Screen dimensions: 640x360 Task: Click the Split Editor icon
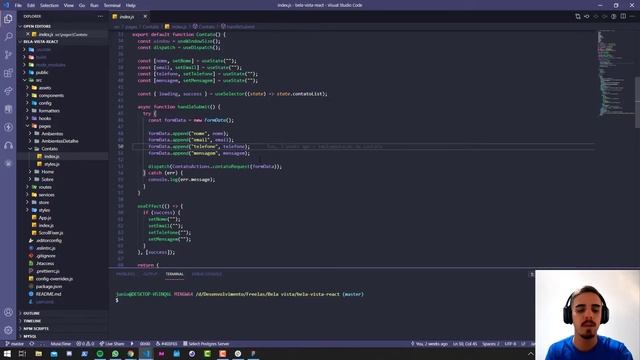point(623,16)
